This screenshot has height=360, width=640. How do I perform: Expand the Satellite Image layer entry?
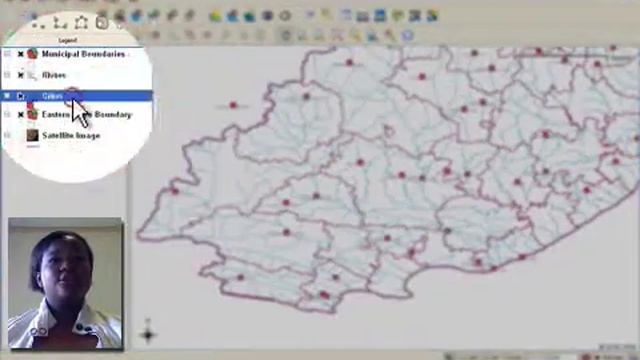pos(7,135)
